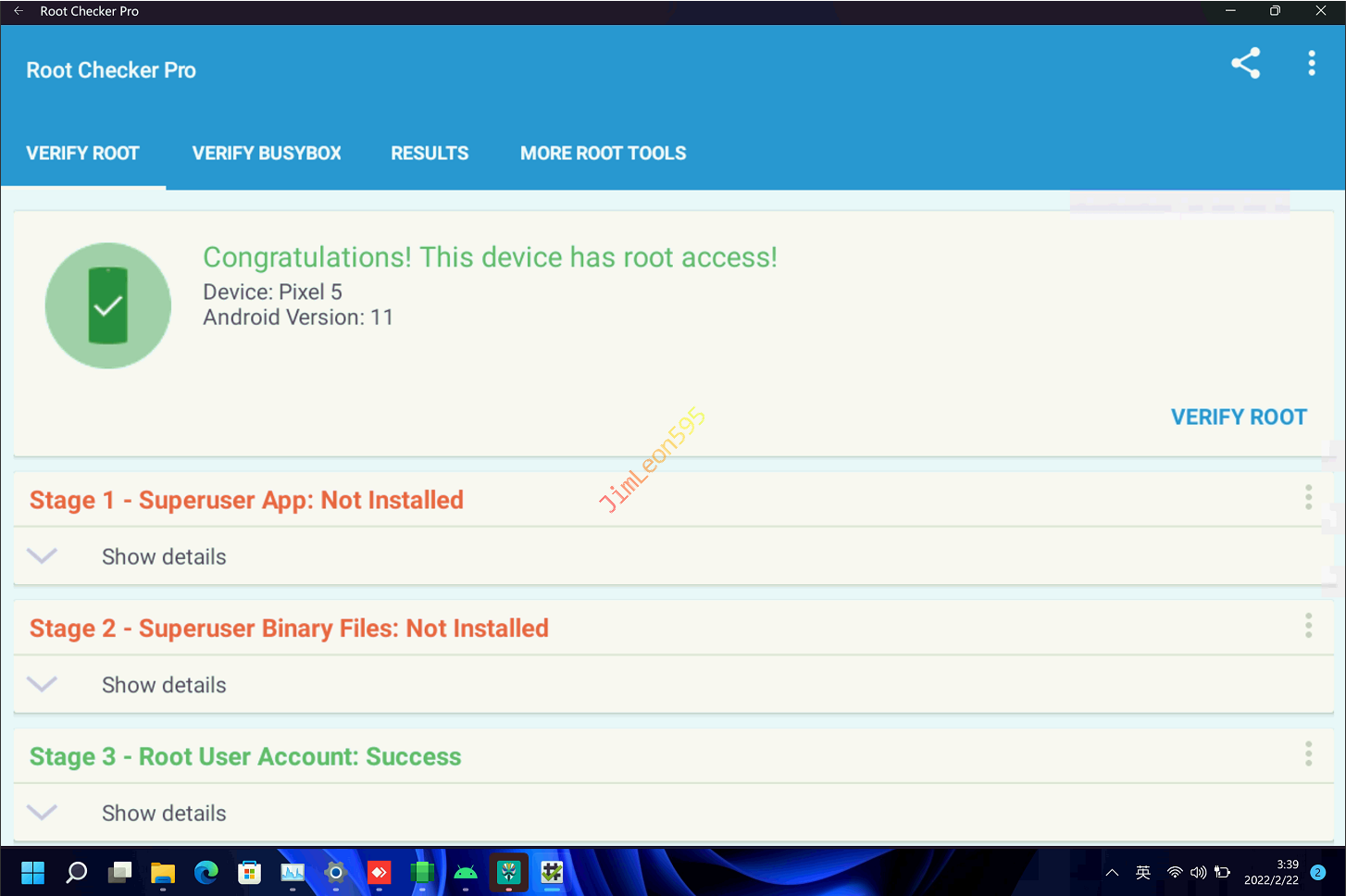Expand Show details under Stage 1
Screen dimensions: 1346x896
(163, 556)
